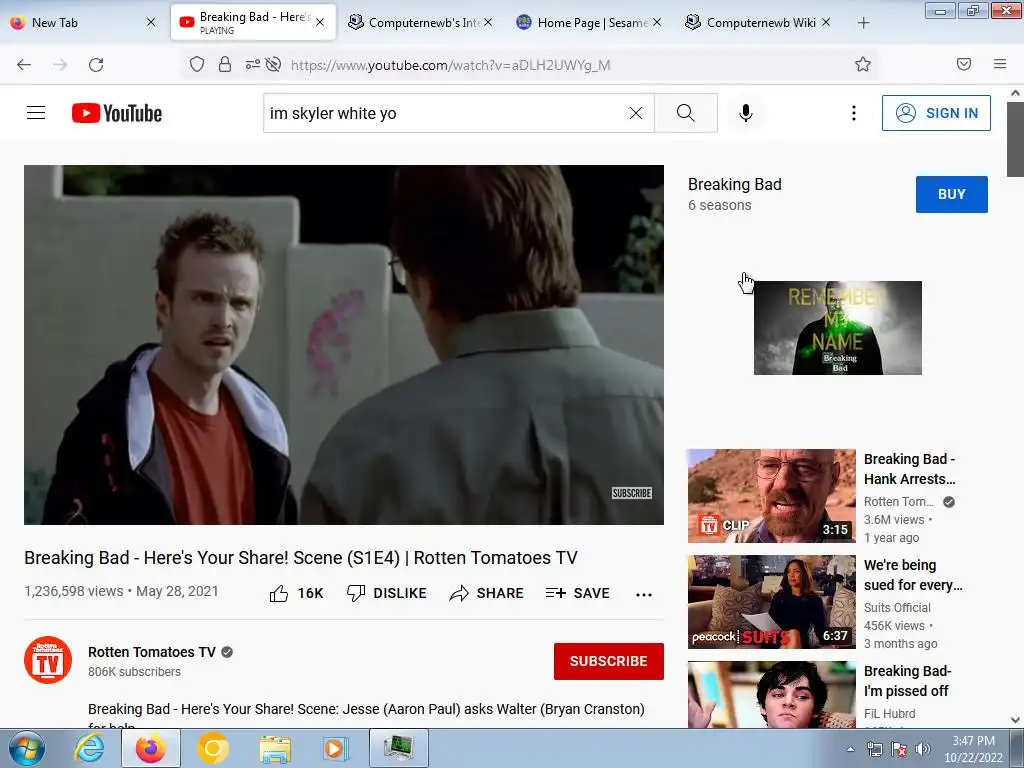The image size is (1024, 768).
Task: Switch to Computernewb Wiki tab
Action: (758, 22)
